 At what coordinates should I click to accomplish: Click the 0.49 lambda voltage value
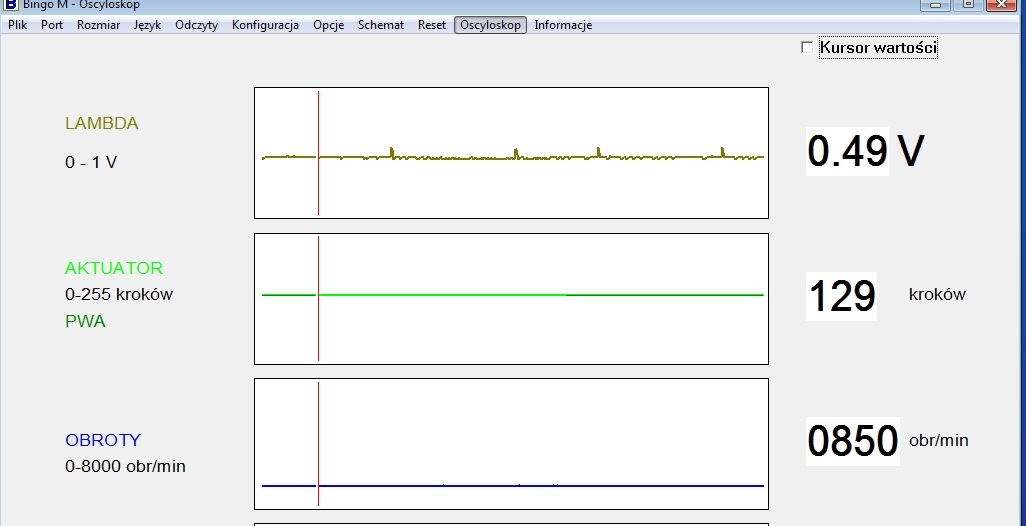[847, 151]
